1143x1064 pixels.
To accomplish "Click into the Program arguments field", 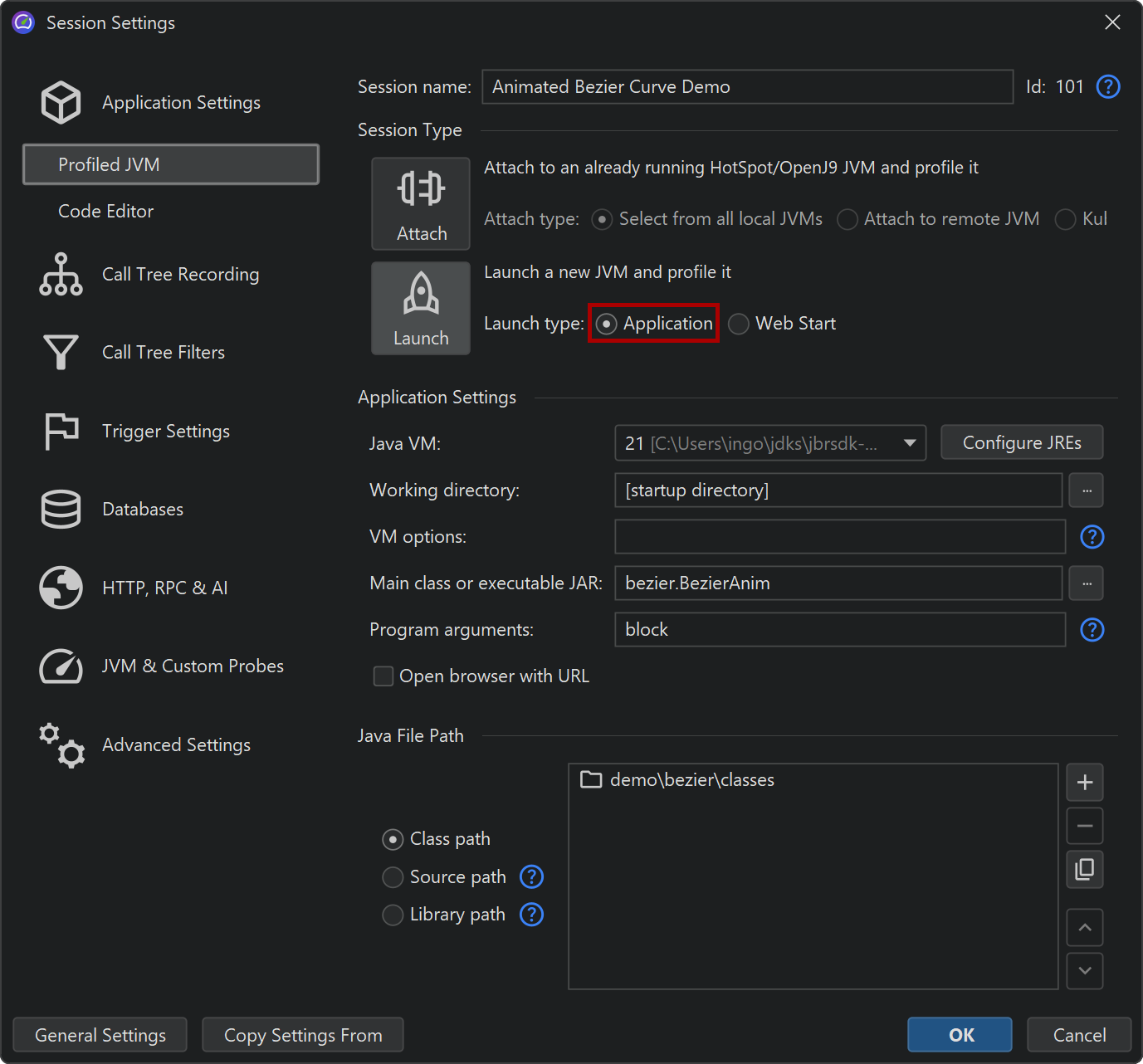I will click(x=839, y=630).
